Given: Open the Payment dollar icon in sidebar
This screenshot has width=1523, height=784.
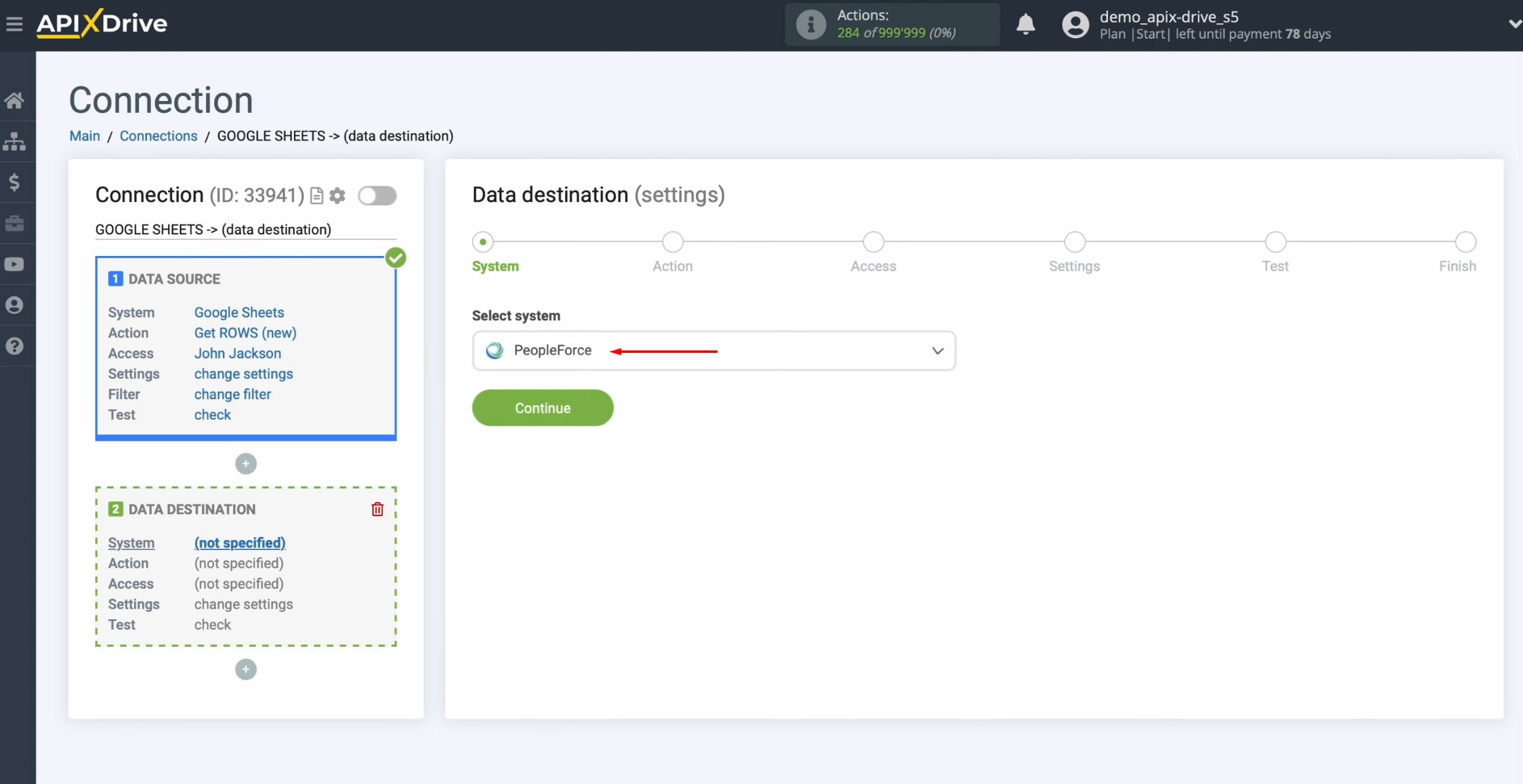Looking at the screenshot, I should (15, 182).
